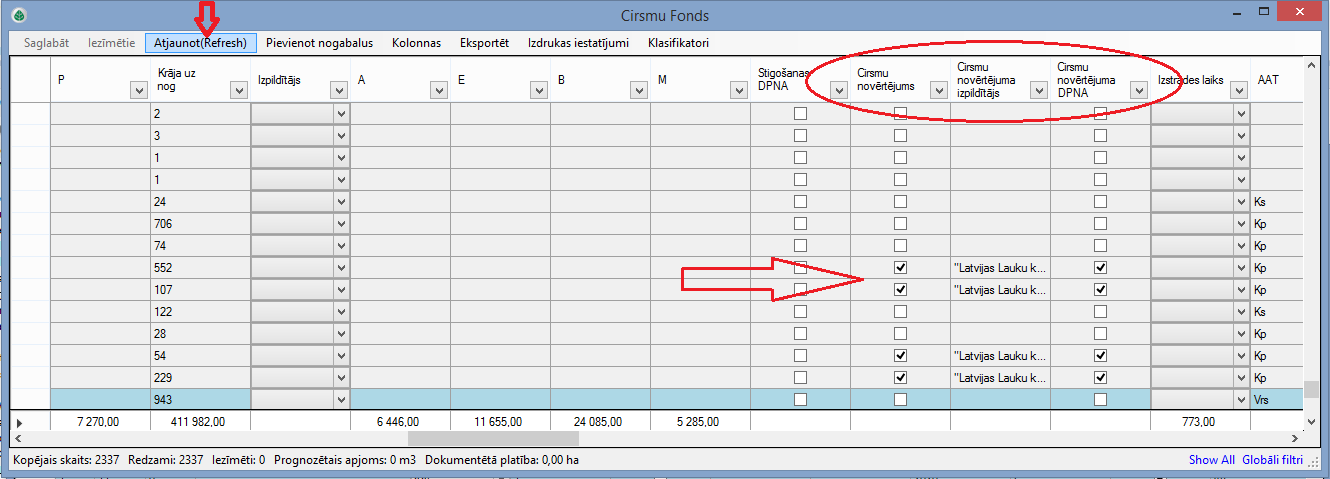
Task: Click the column E total 11 655,00
Action: 500,421
